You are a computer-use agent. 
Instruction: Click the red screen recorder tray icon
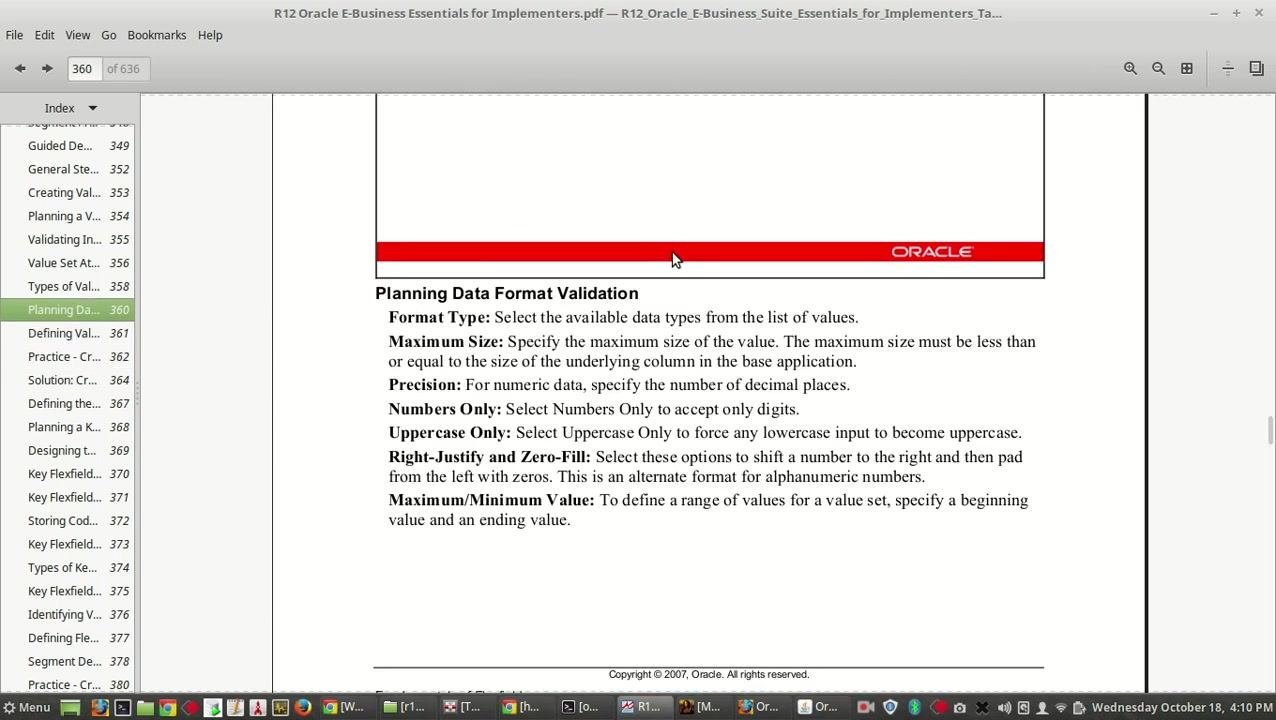click(x=866, y=707)
